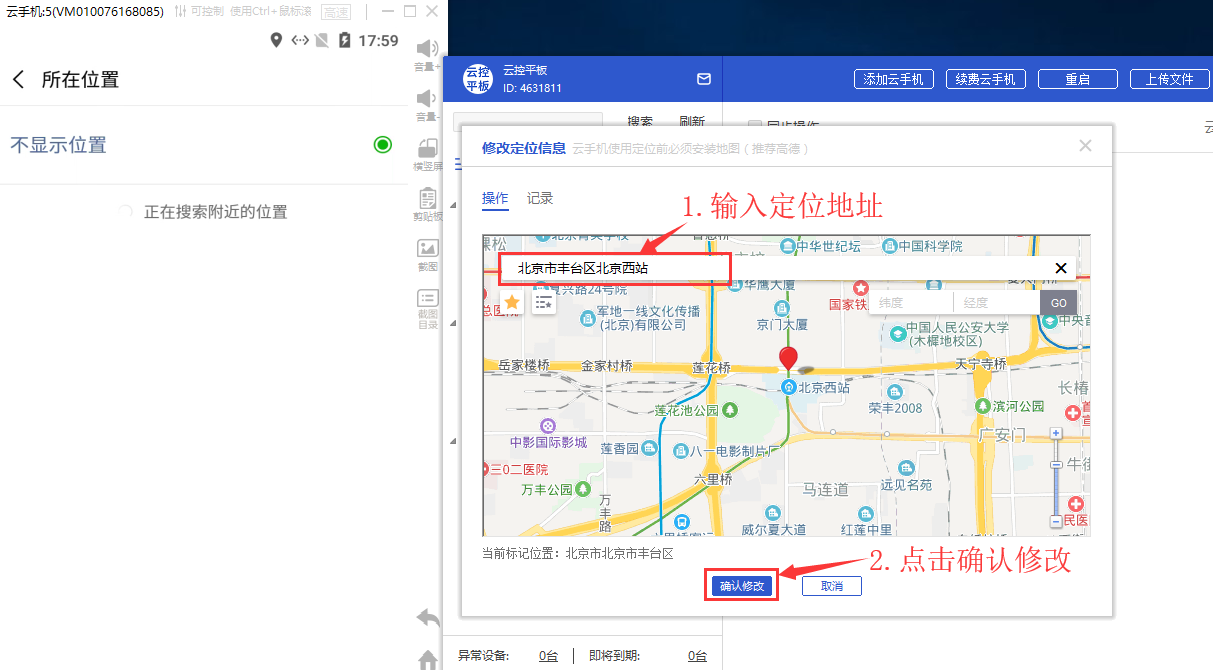
Task: Click the 17:59 clock in phone status bar
Action: click(378, 41)
